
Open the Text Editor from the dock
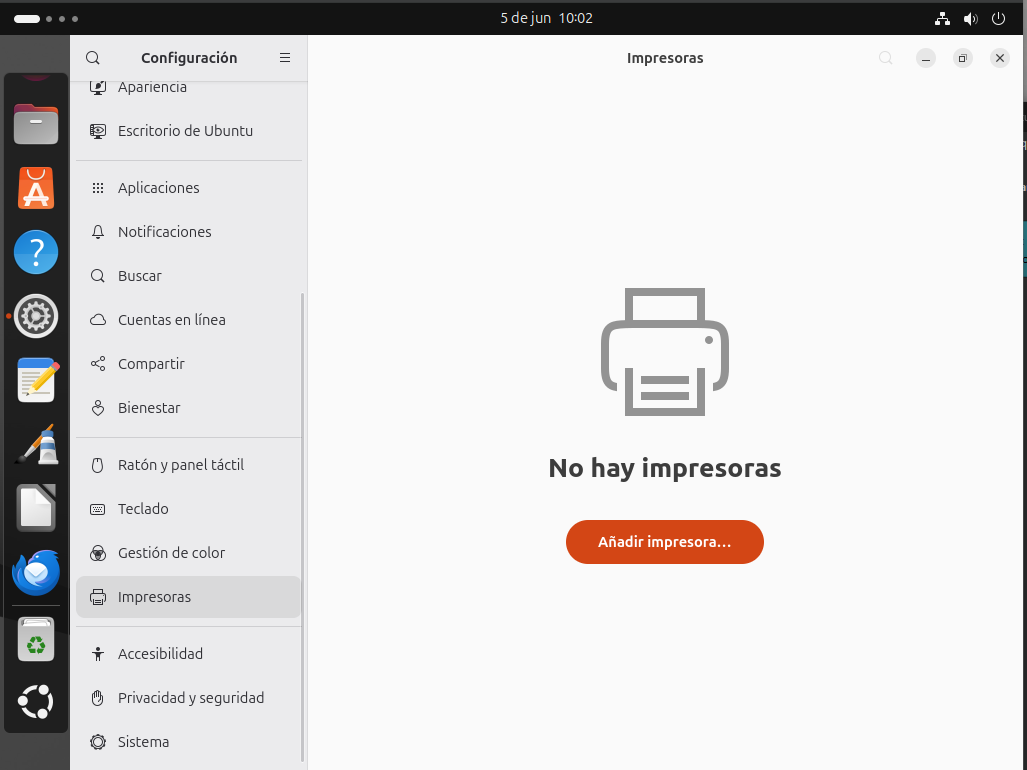click(36, 380)
